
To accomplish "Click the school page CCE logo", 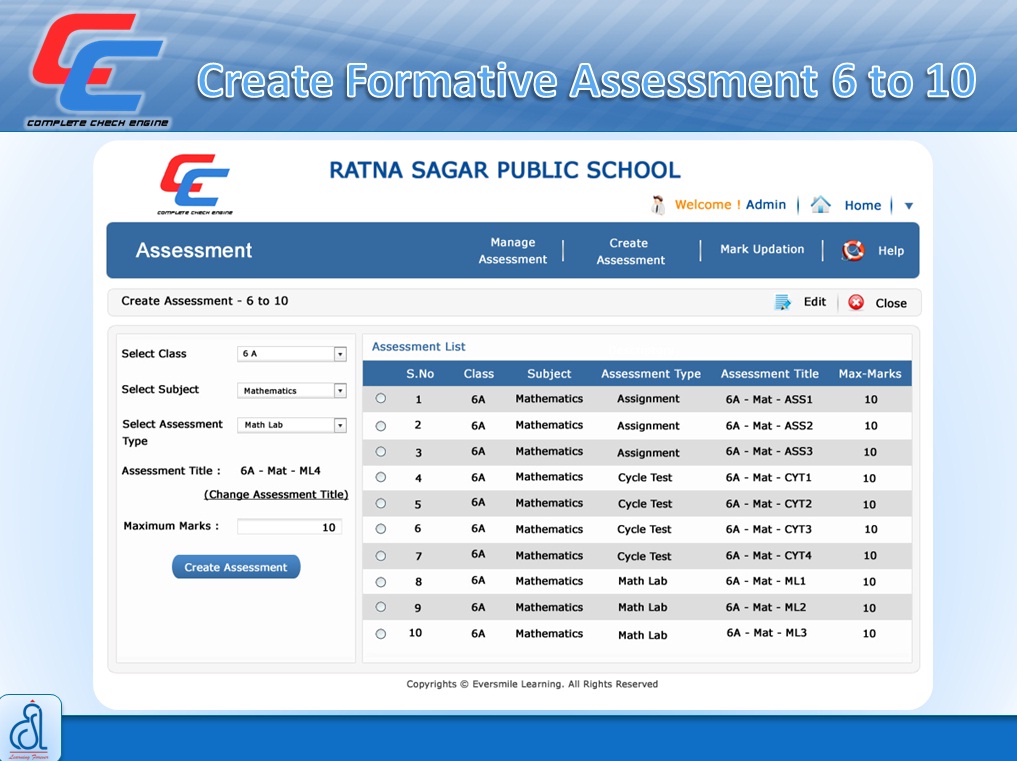I will click(195, 184).
